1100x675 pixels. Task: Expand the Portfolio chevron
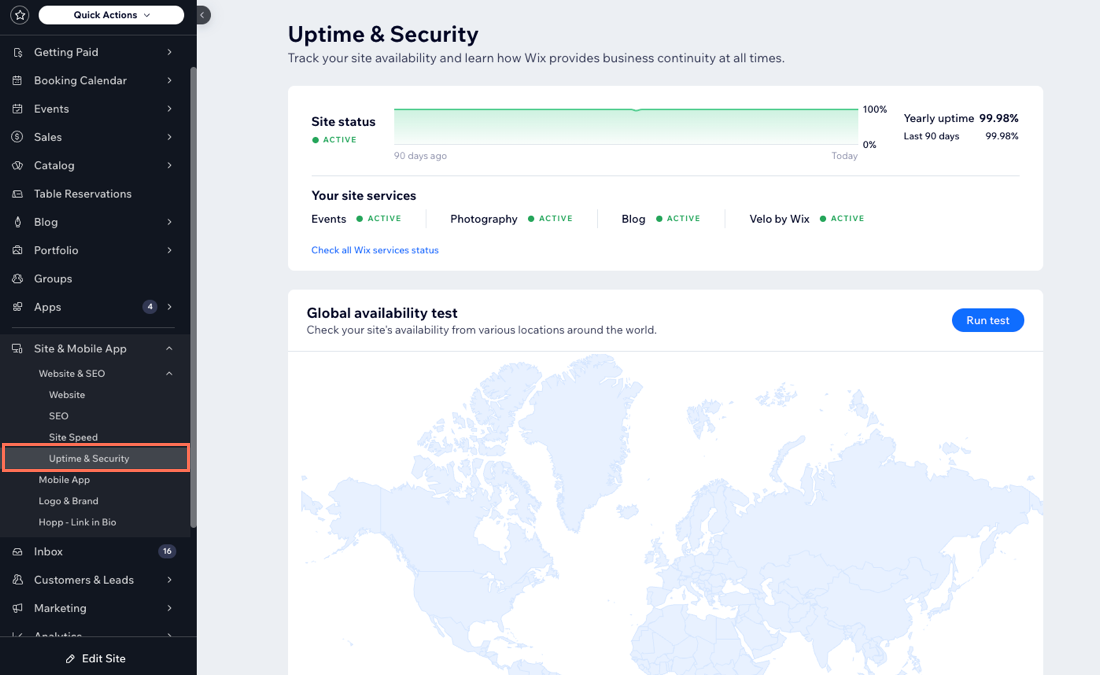click(x=170, y=250)
